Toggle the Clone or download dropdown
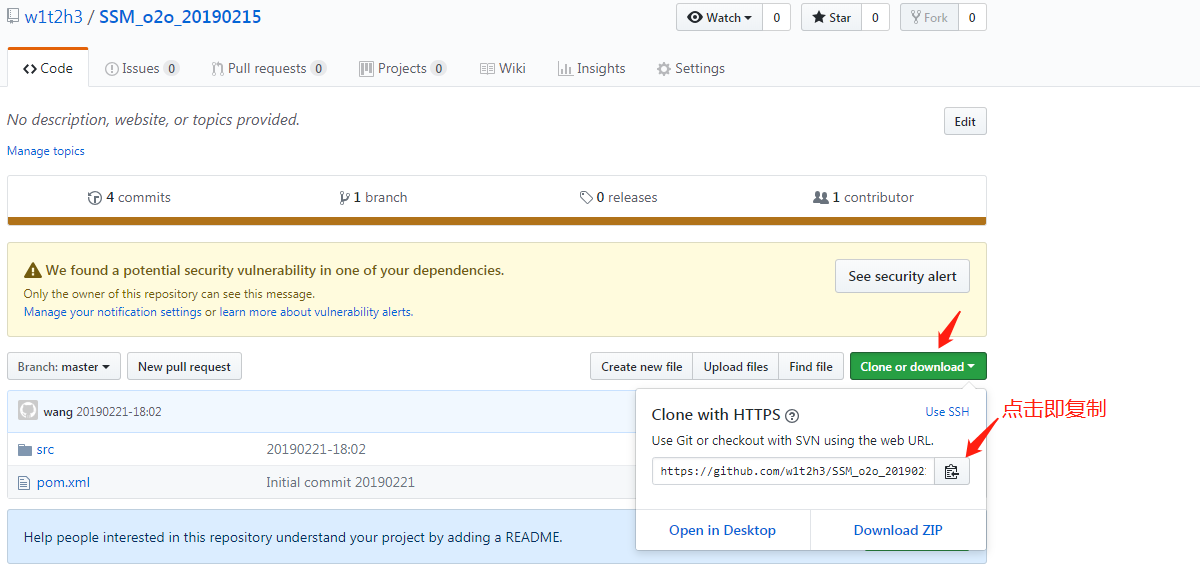This screenshot has height=570, width=1200. (918, 367)
